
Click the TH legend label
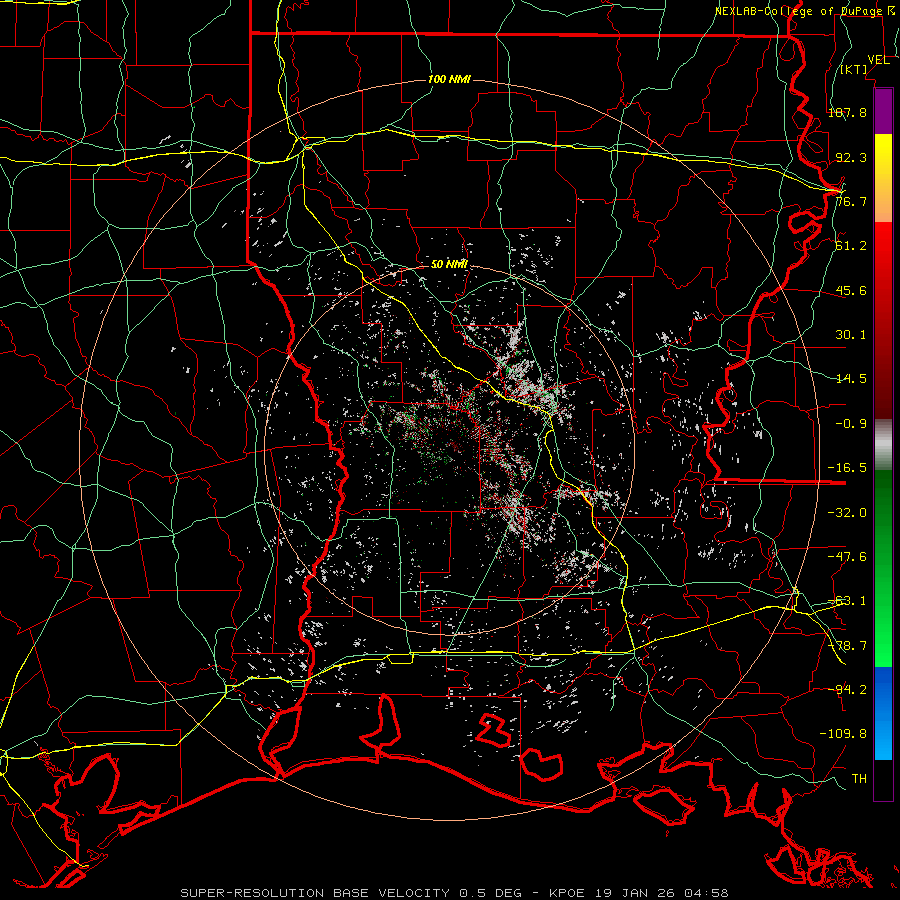859,779
